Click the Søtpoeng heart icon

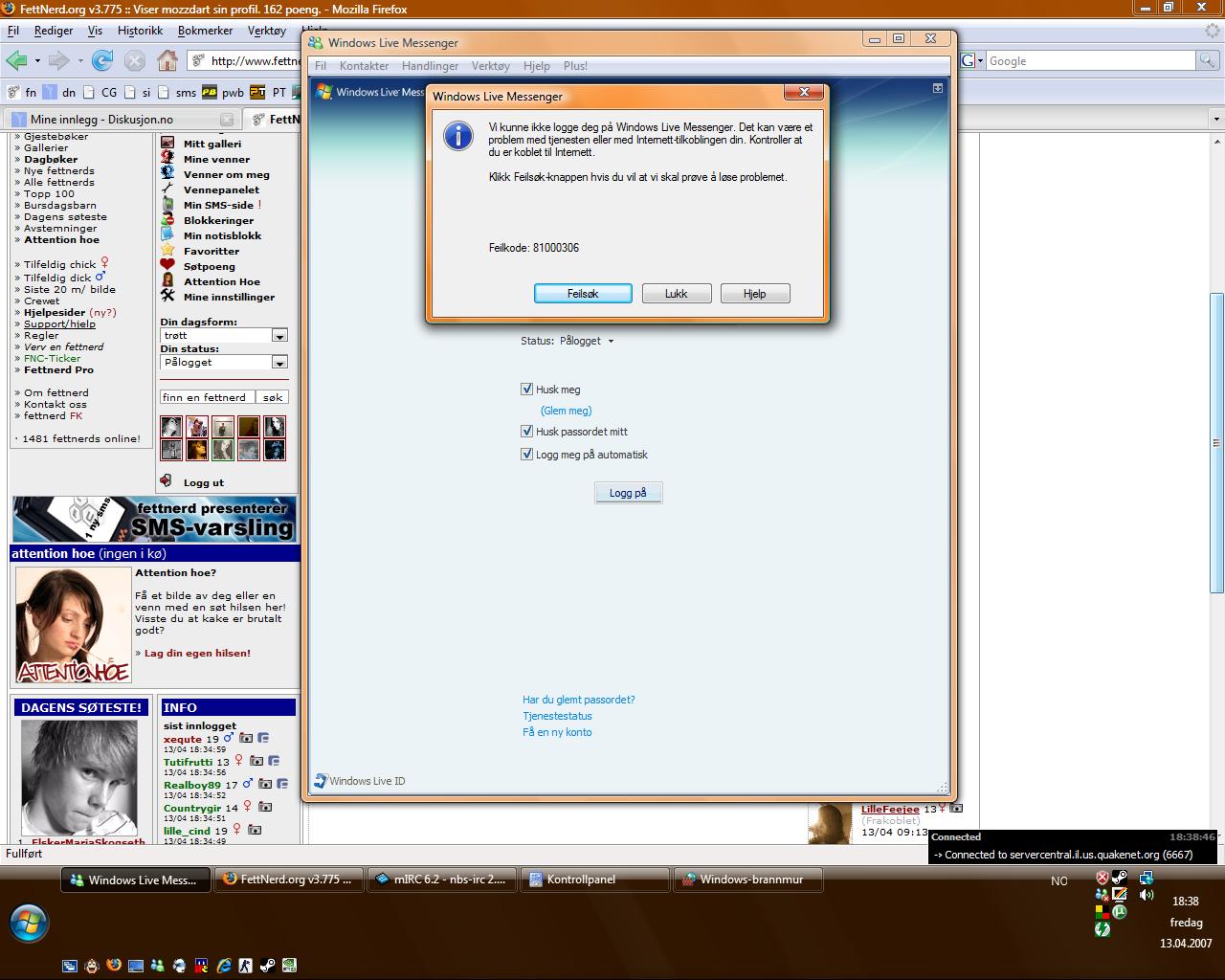(x=167, y=265)
